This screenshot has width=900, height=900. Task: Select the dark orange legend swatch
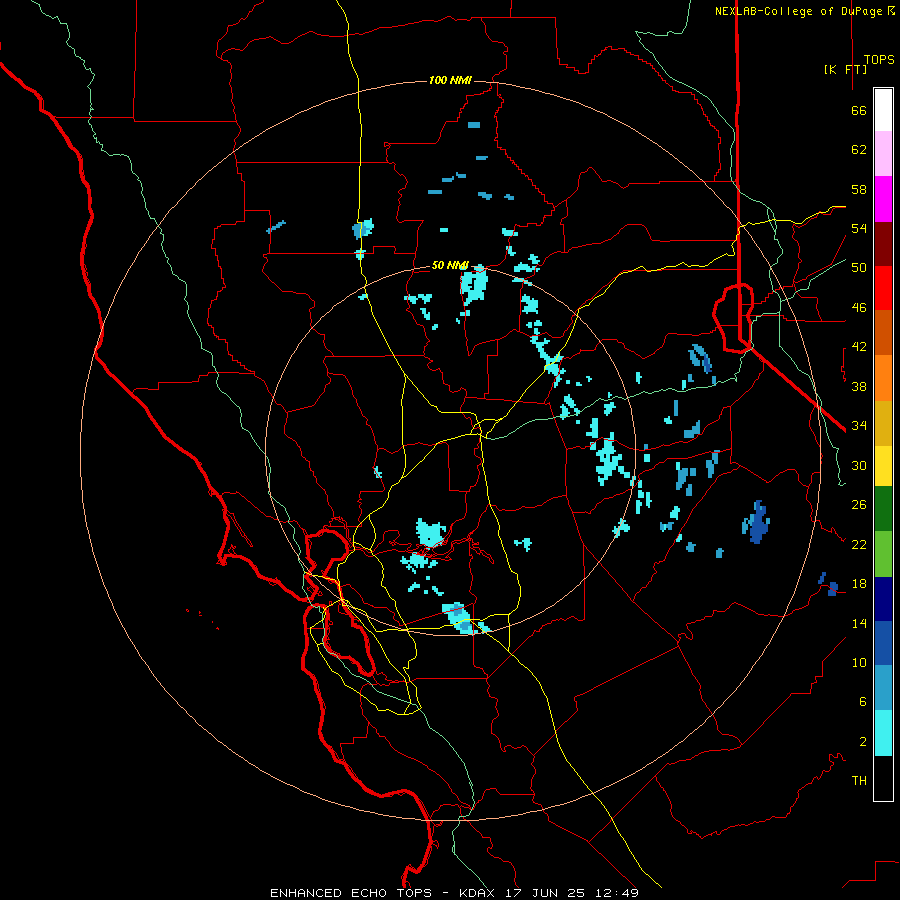pyautogui.click(x=883, y=332)
